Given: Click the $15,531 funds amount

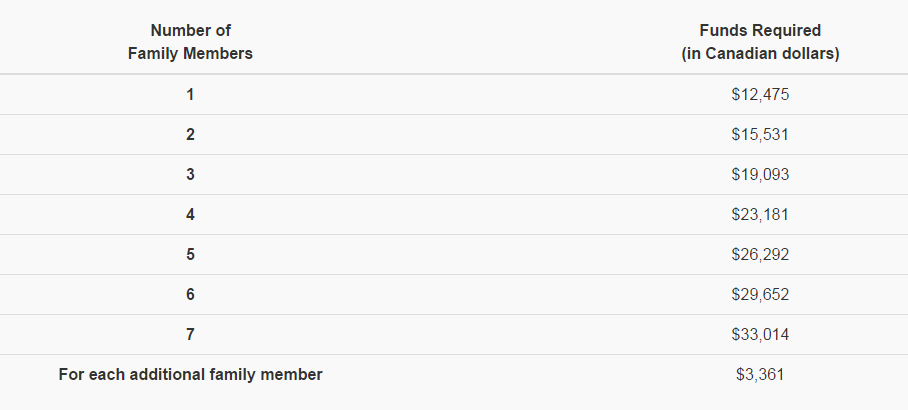Looking at the screenshot, I should (760, 135).
